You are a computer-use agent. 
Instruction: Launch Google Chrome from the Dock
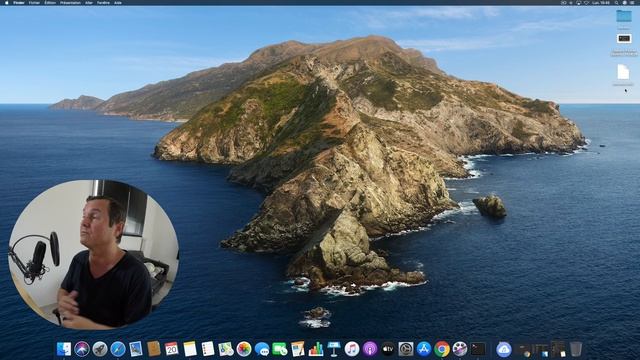click(442, 349)
